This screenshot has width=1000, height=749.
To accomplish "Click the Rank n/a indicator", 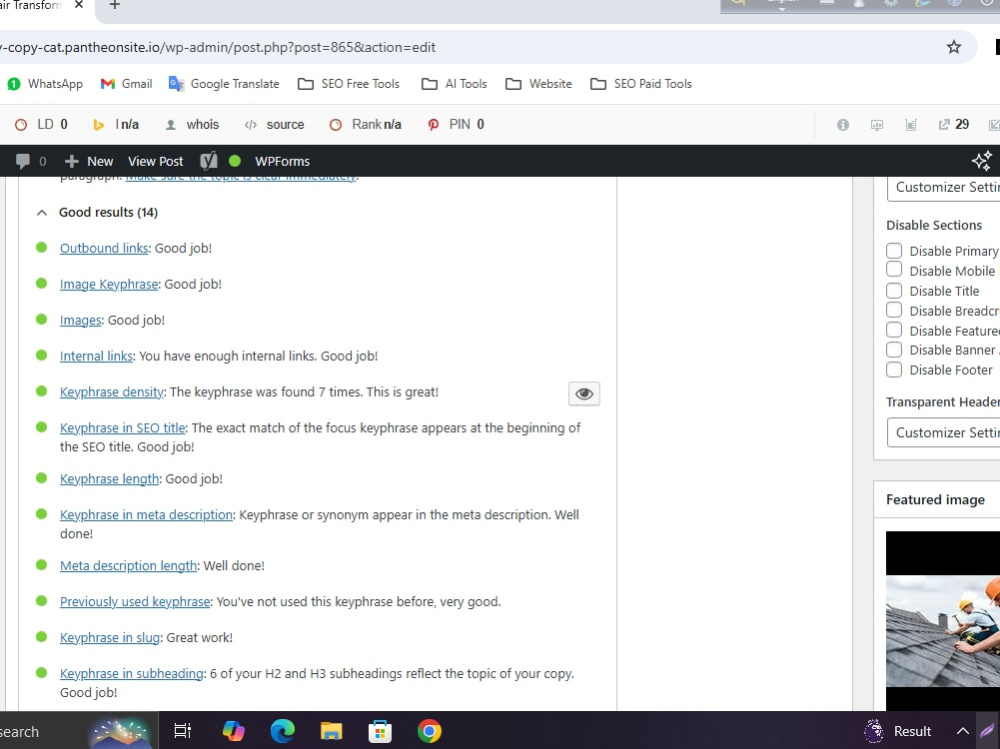I will coord(365,124).
